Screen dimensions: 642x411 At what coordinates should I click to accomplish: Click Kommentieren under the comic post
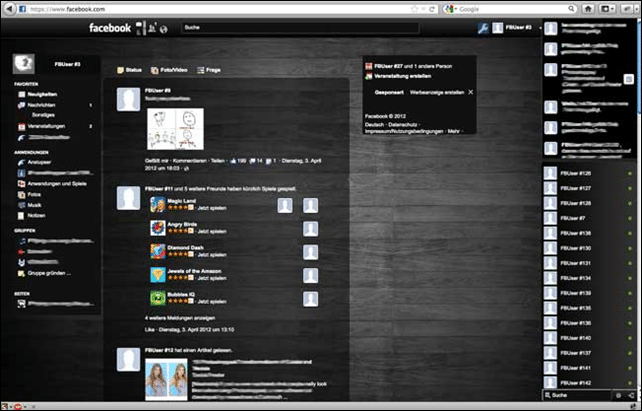click(x=188, y=161)
